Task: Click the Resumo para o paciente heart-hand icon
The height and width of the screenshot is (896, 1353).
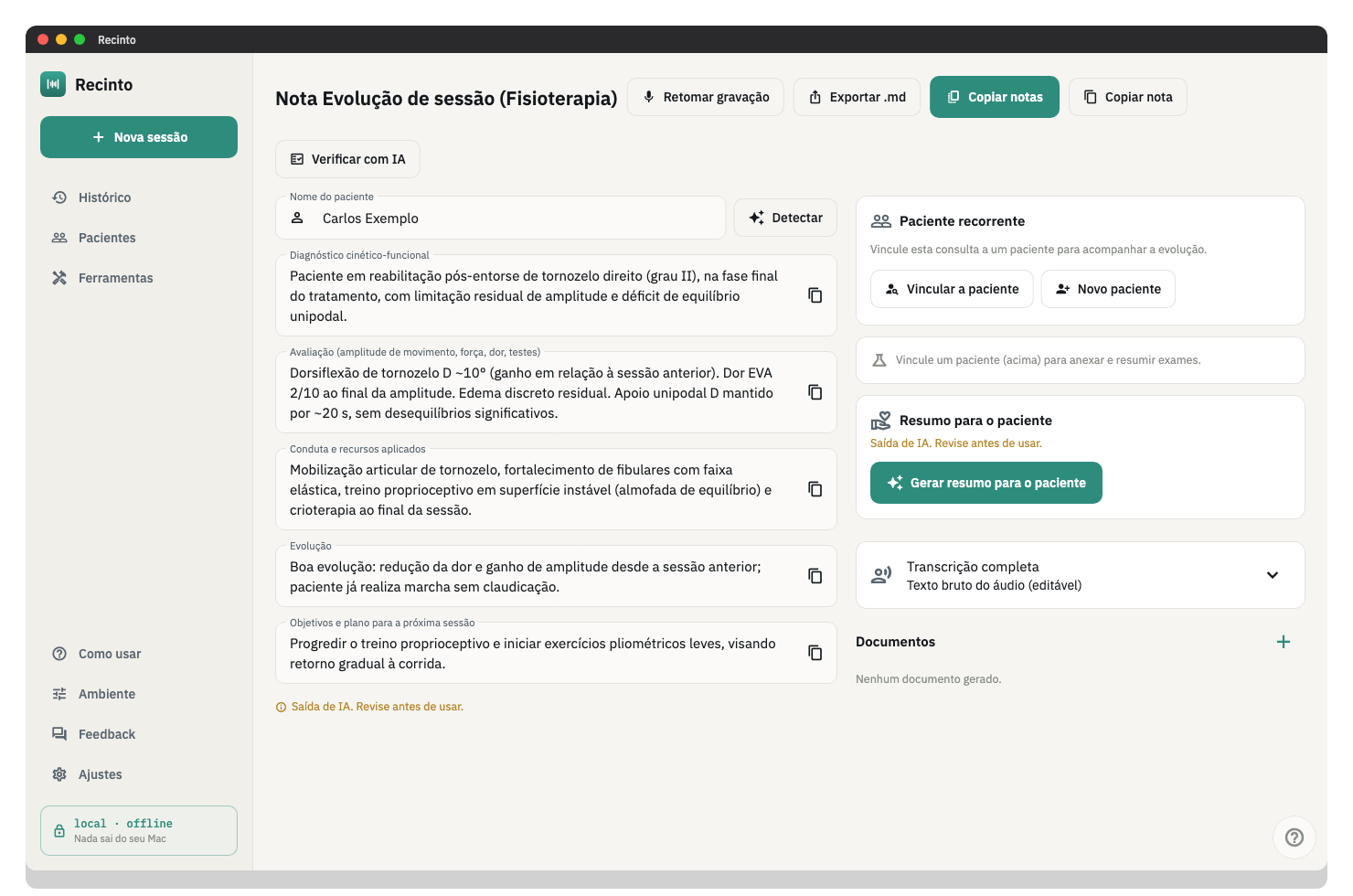Action: pyautogui.click(x=881, y=421)
